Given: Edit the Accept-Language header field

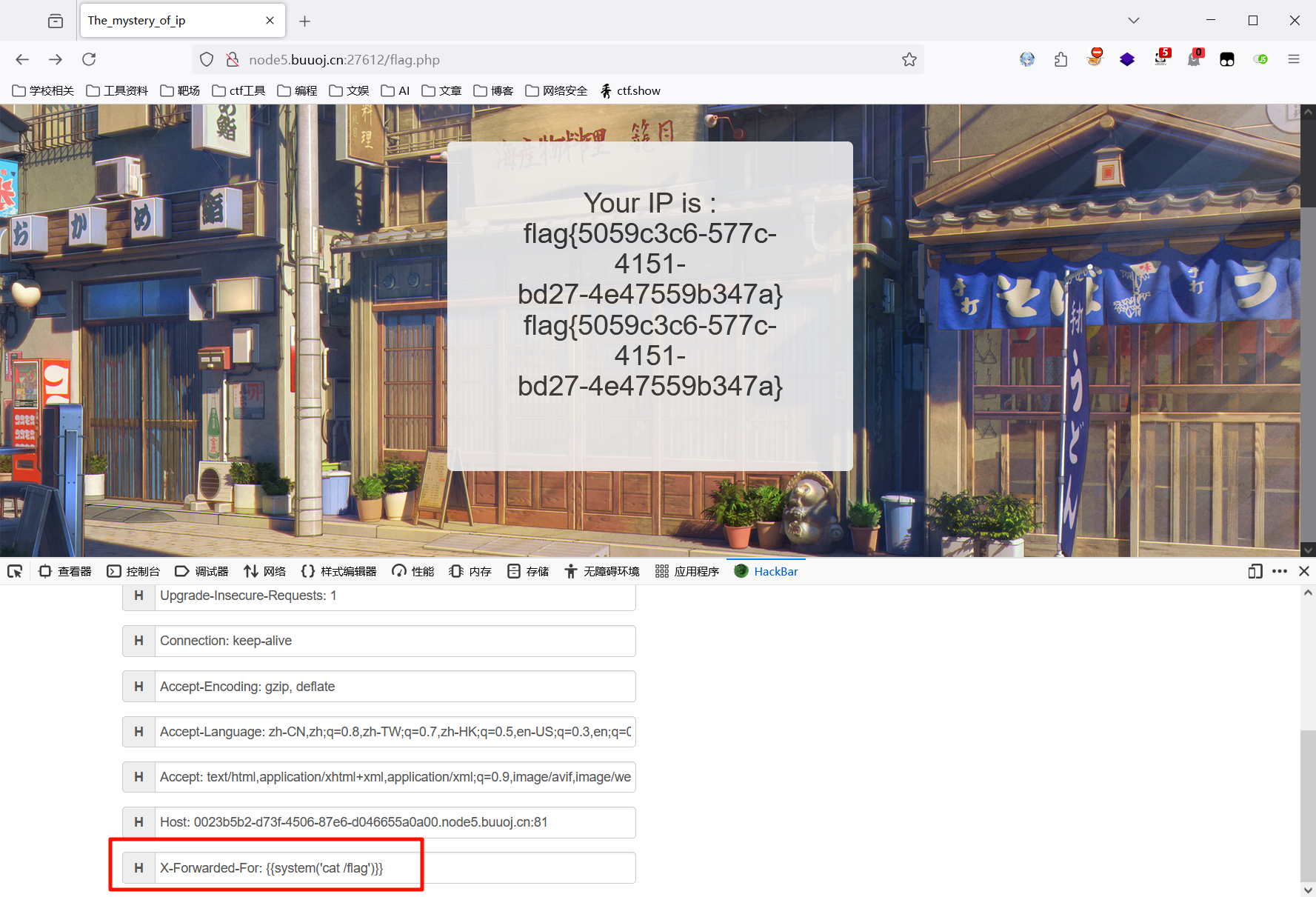Looking at the screenshot, I should (x=395, y=732).
